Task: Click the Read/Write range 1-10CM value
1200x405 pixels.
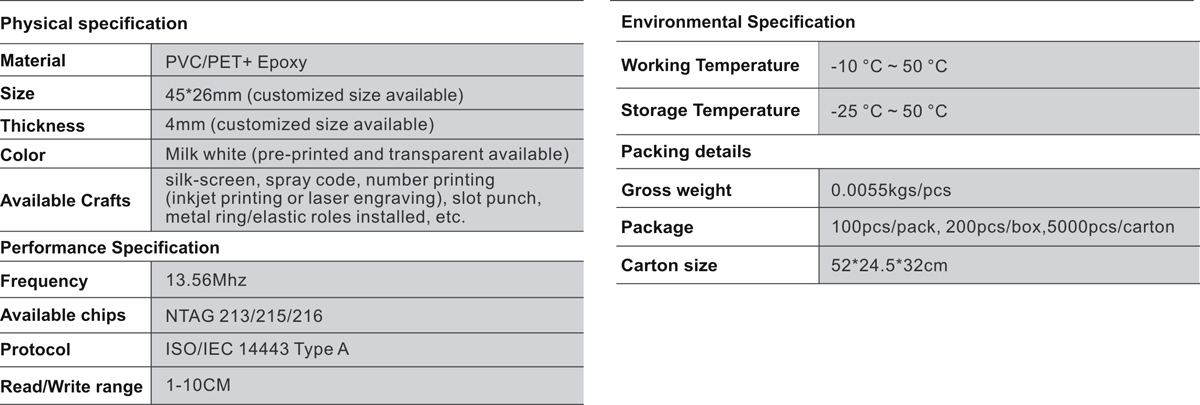Action: click(x=199, y=384)
